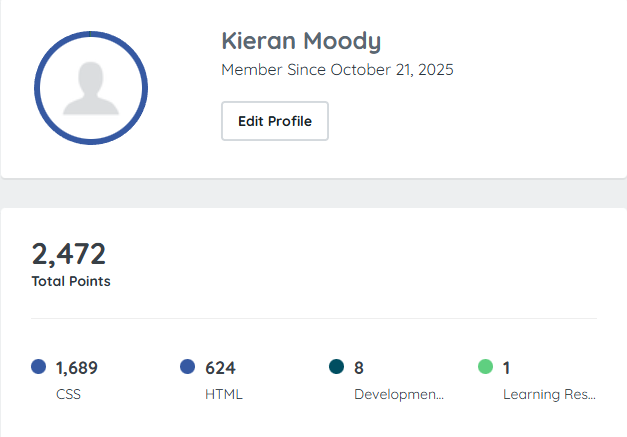This screenshot has height=437, width=627.
Task: Click the 2,472 total points number
Action: (68, 254)
